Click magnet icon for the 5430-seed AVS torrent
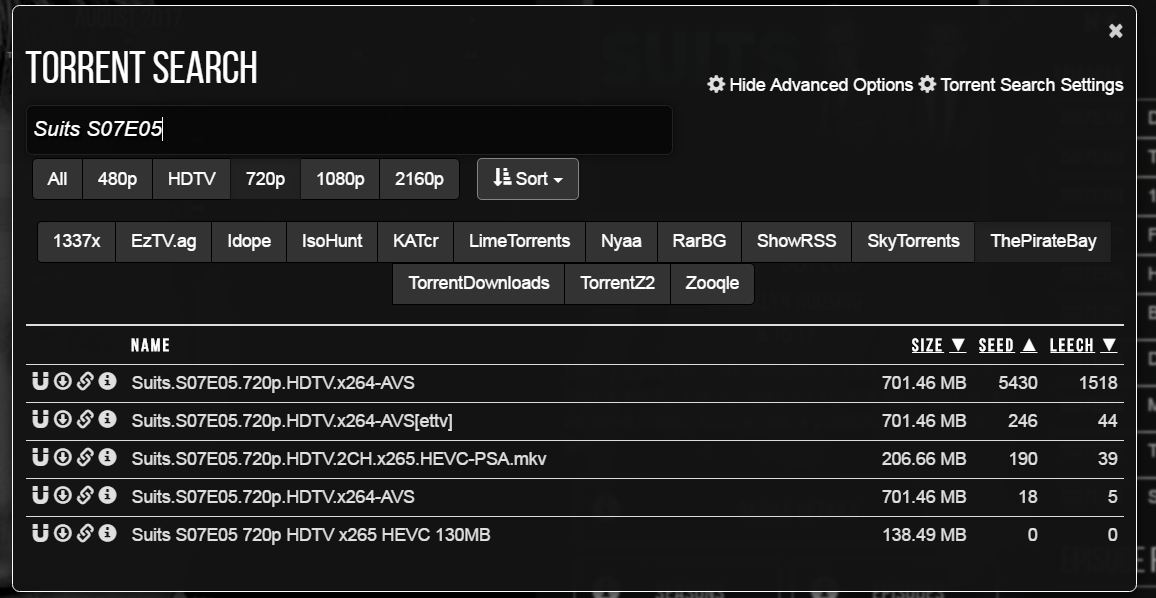Viewport: 1156px width, 598px height. point(40,381)
